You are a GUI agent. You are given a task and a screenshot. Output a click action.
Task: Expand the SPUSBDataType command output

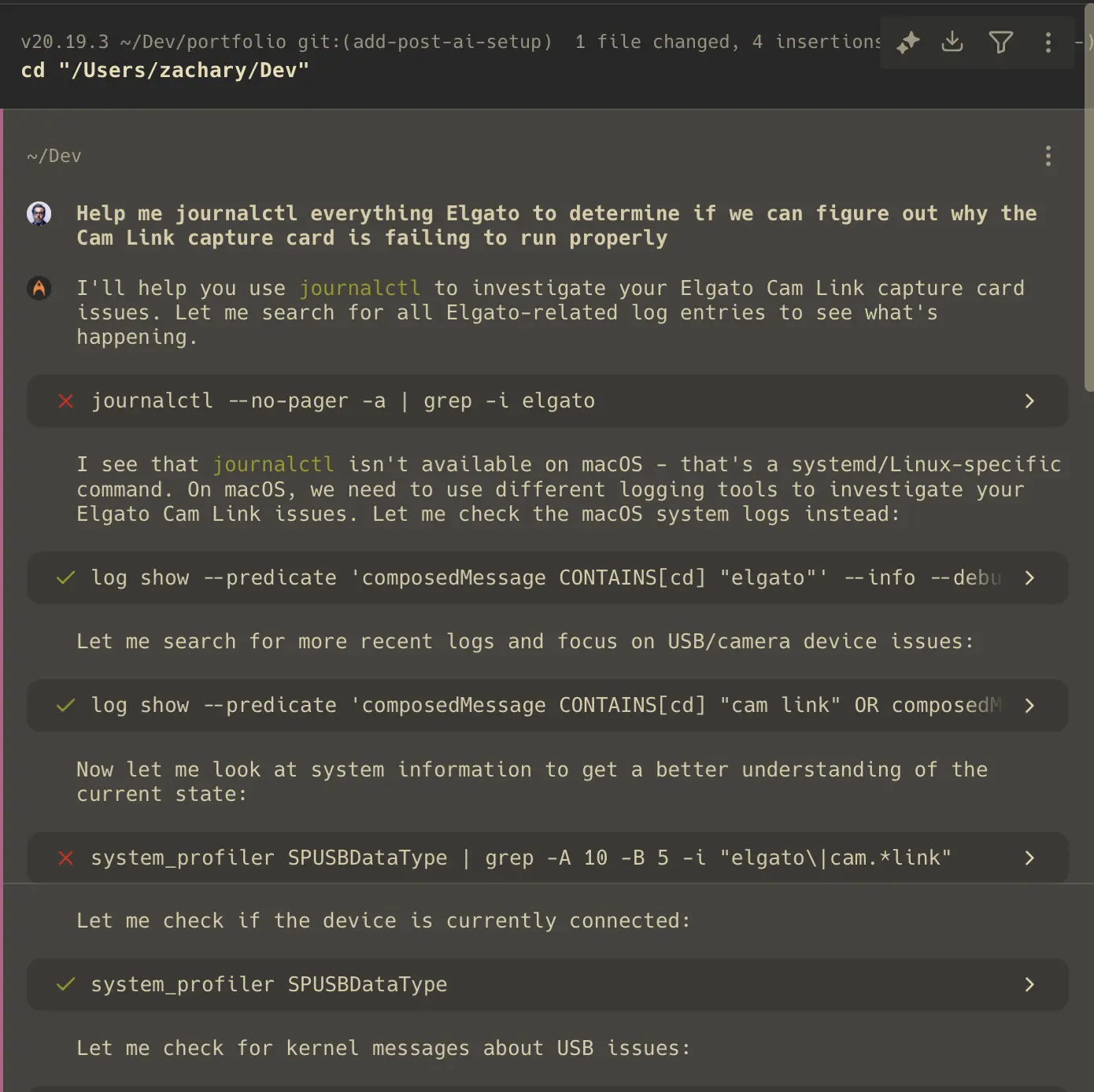(x=1029, y=984)
